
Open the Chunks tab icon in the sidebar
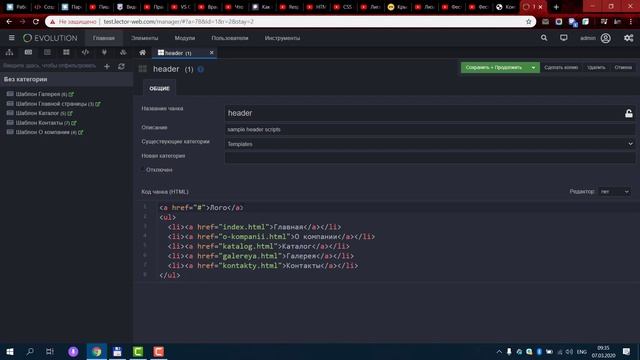(66, 52)
